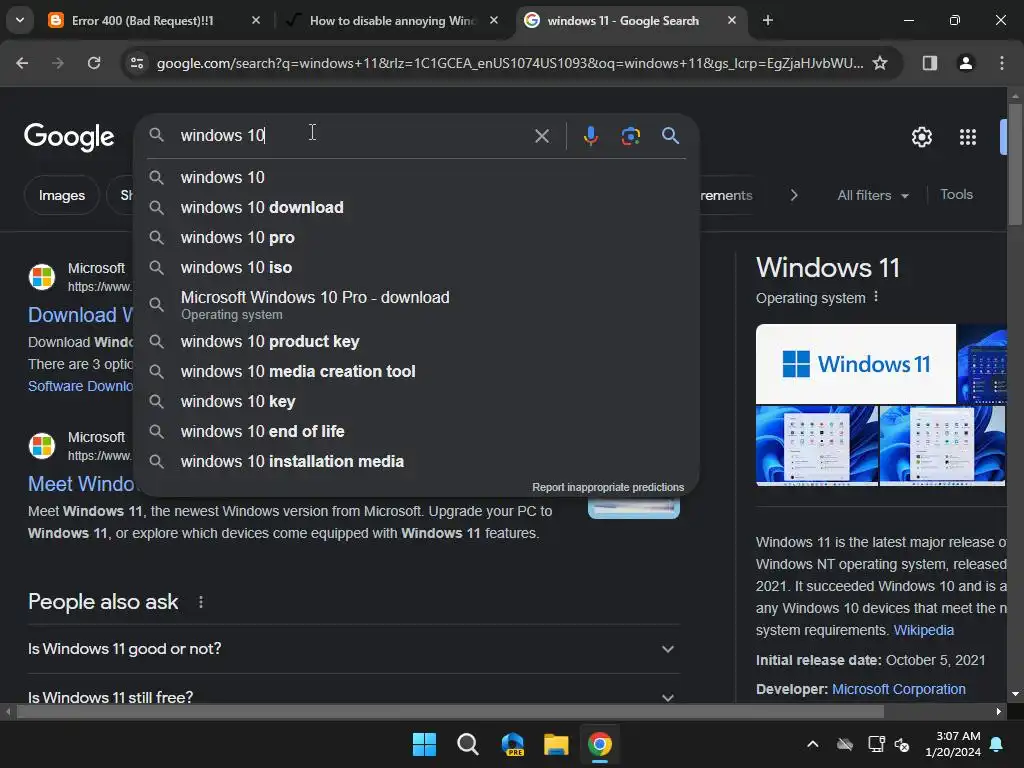Open the Microsoft Corporation developer link

(899, 689)
